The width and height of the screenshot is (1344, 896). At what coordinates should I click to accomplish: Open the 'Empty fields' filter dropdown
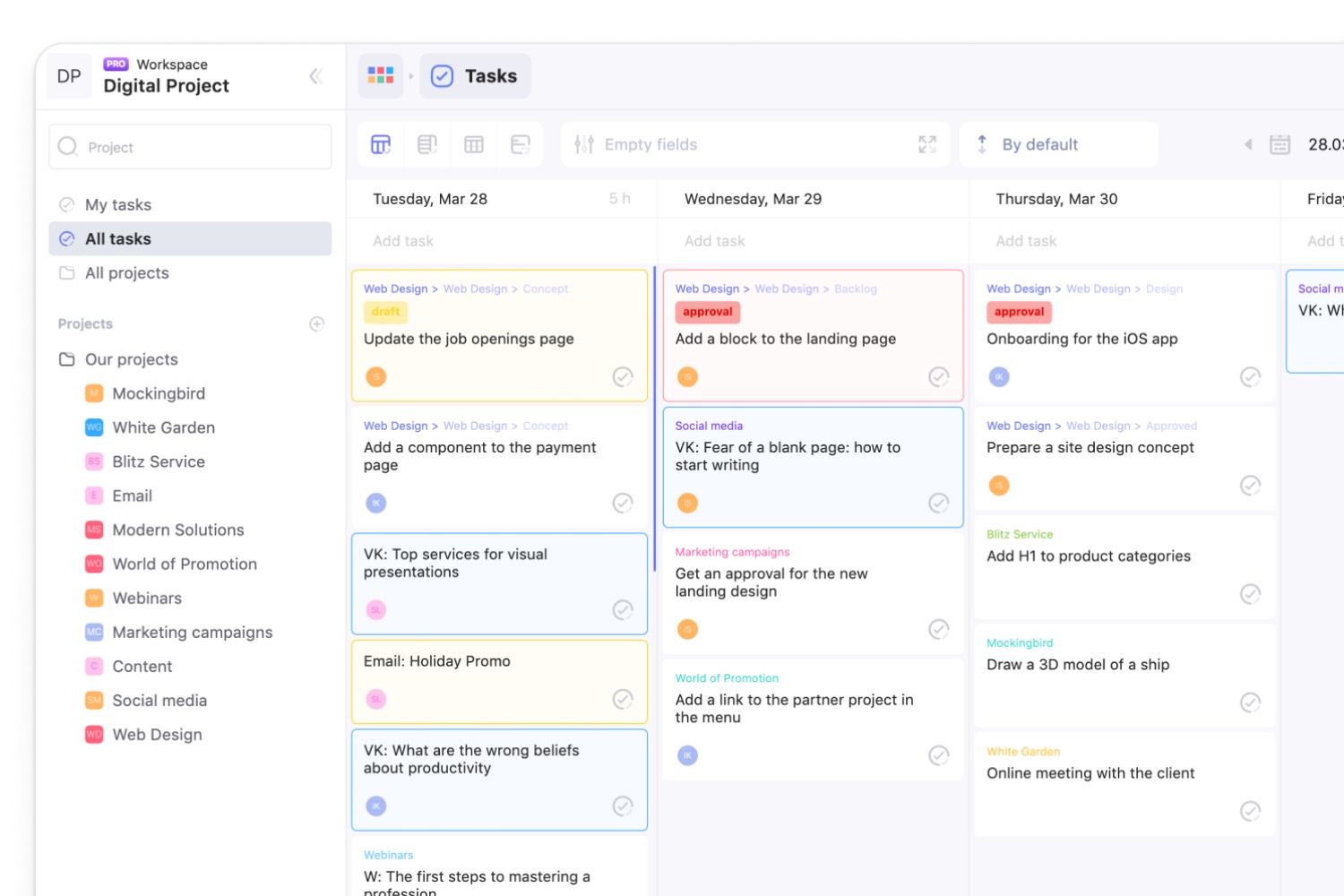point(650,144)
